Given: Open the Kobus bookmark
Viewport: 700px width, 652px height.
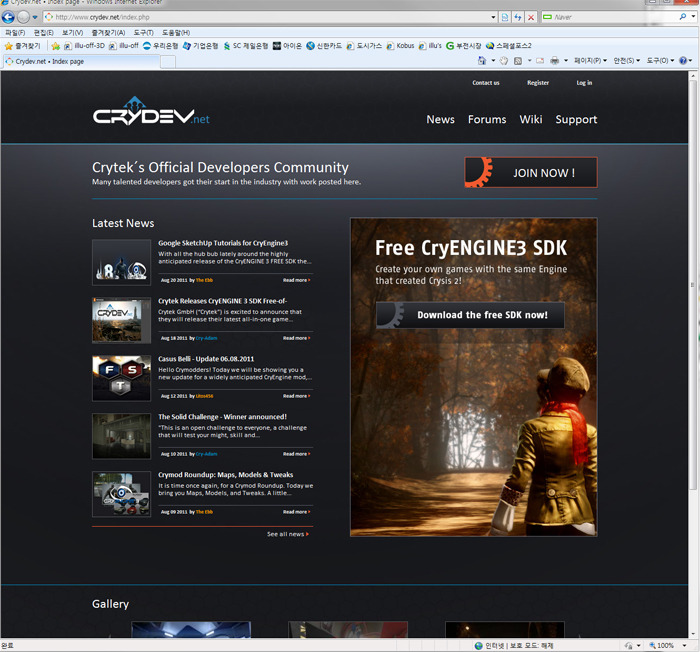Looking at the screenshot, I should [400, 46].
